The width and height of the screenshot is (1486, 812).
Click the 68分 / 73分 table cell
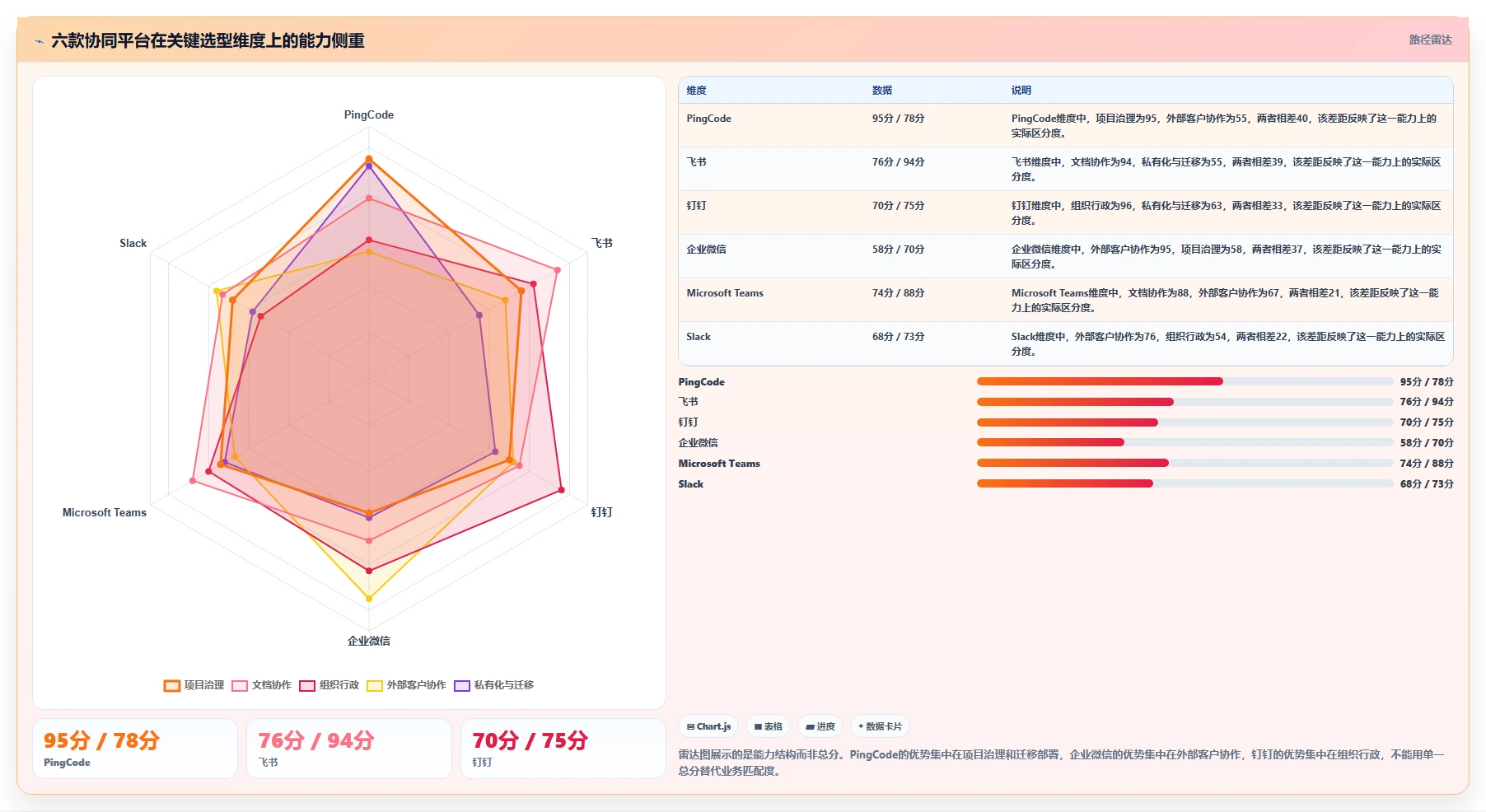click(x=899, y=337)
